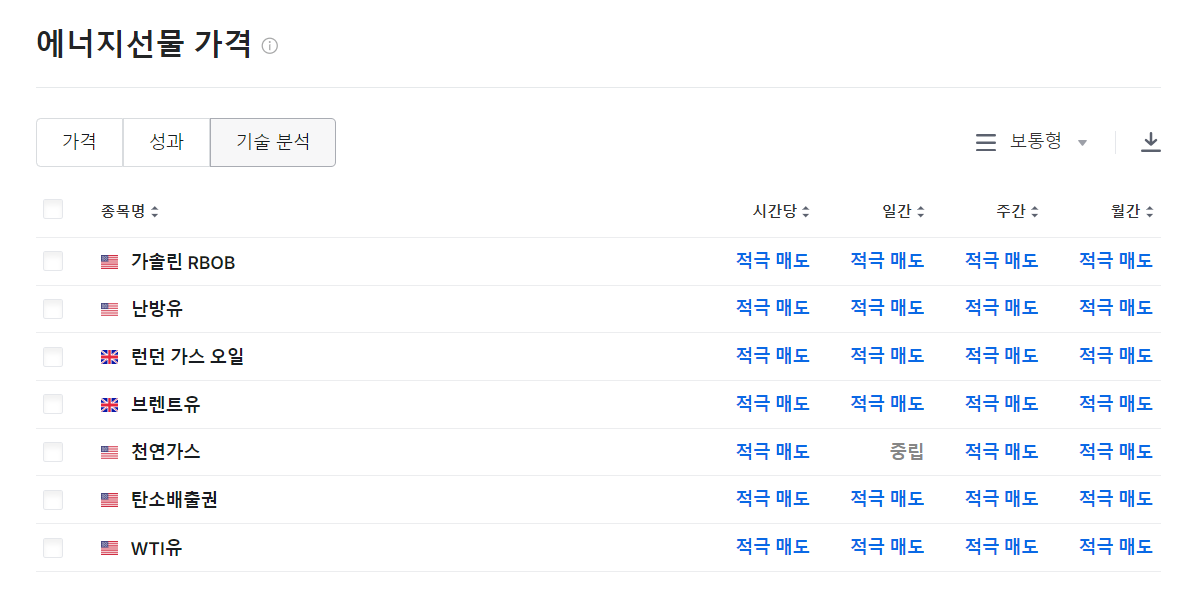Click the hamburger lines icon beside 보통형
This screenshot has height=598, width=1194.
pos(986,142)
